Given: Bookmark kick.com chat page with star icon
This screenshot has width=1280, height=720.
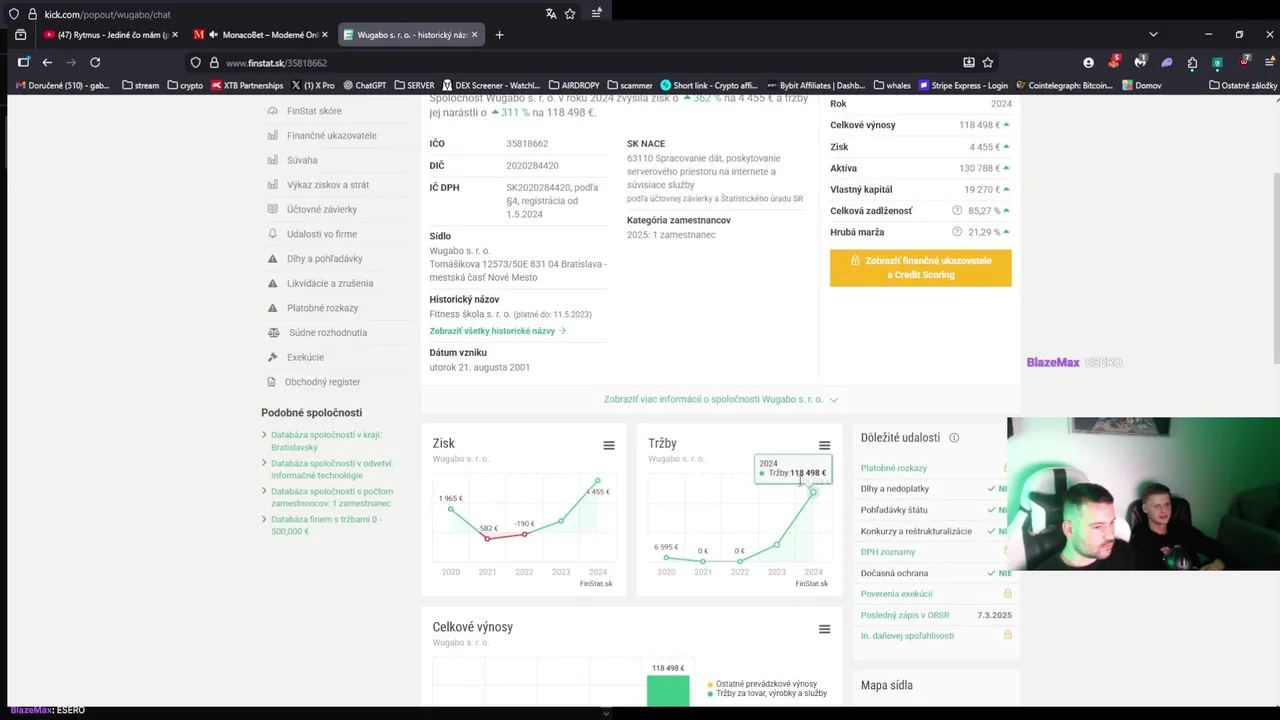Looking at the screenshot, I should tap(570, 14).
